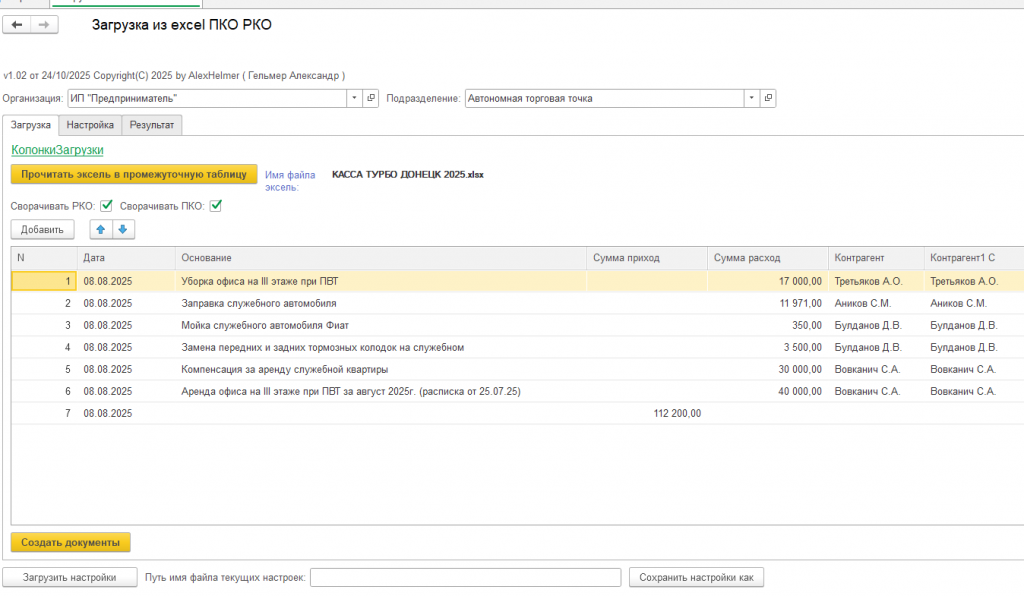This screenshot has width=1024, height=596.
Task: Open the КолонкиЗагрузки link
Action: point(57,150)
